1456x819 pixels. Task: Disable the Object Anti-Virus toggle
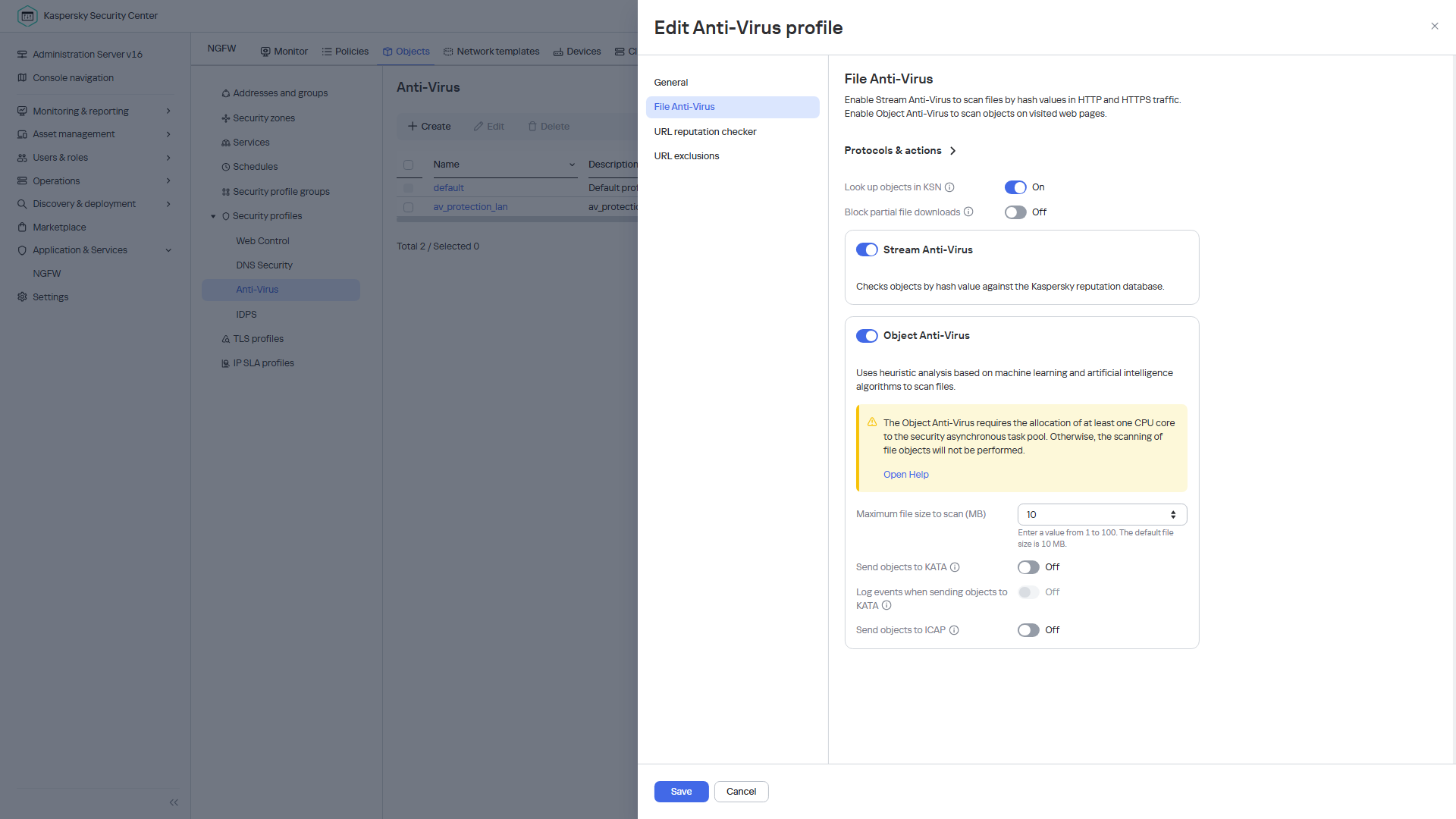click(x=867, y=336)
